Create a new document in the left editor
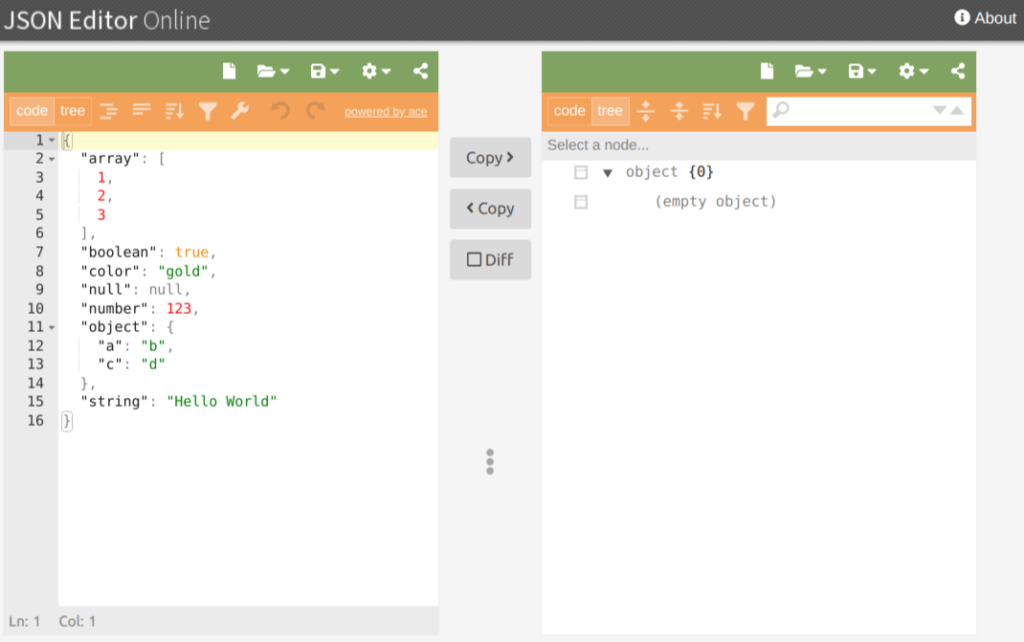 coord(229,71)
